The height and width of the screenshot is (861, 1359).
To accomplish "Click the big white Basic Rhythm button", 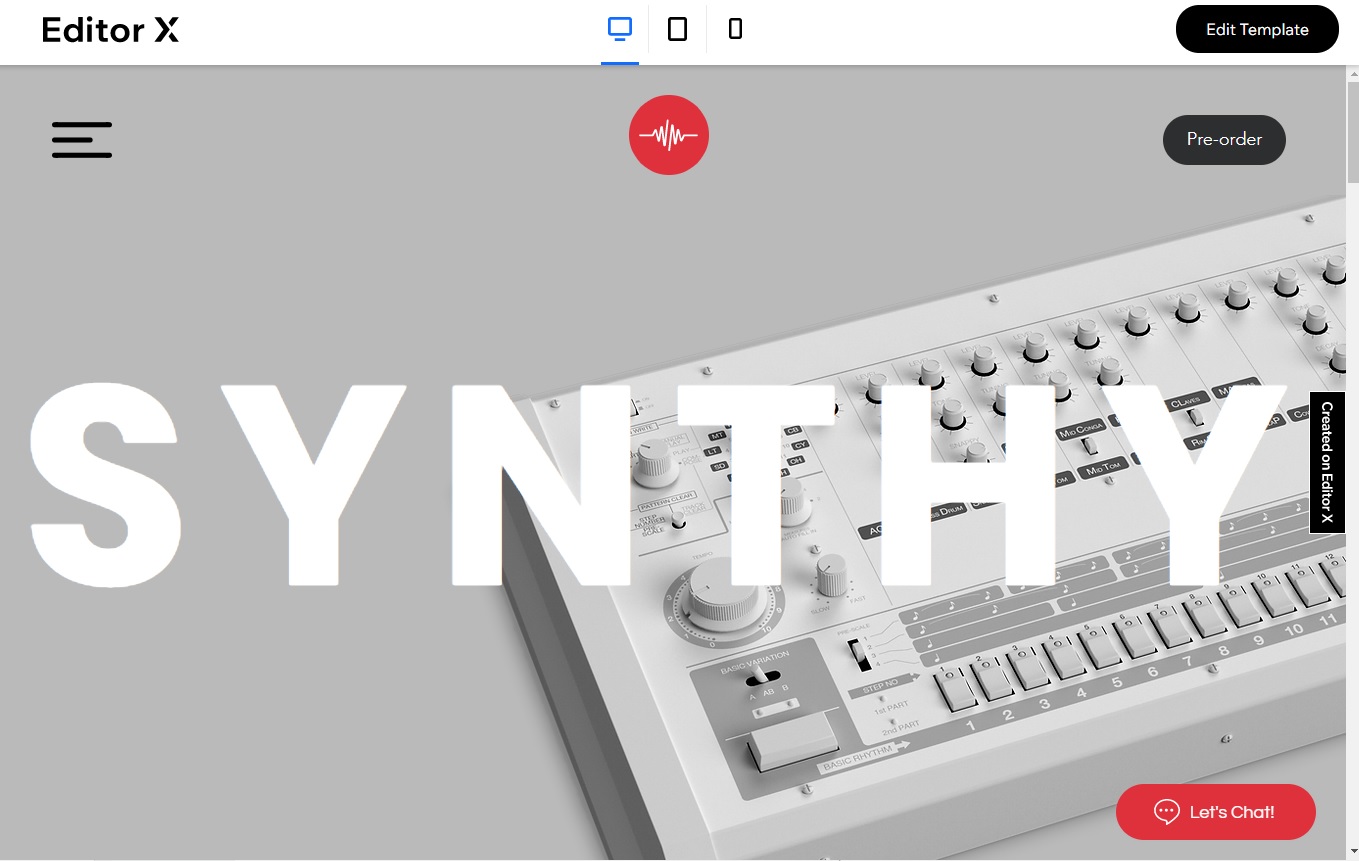I will pos(793,741).
